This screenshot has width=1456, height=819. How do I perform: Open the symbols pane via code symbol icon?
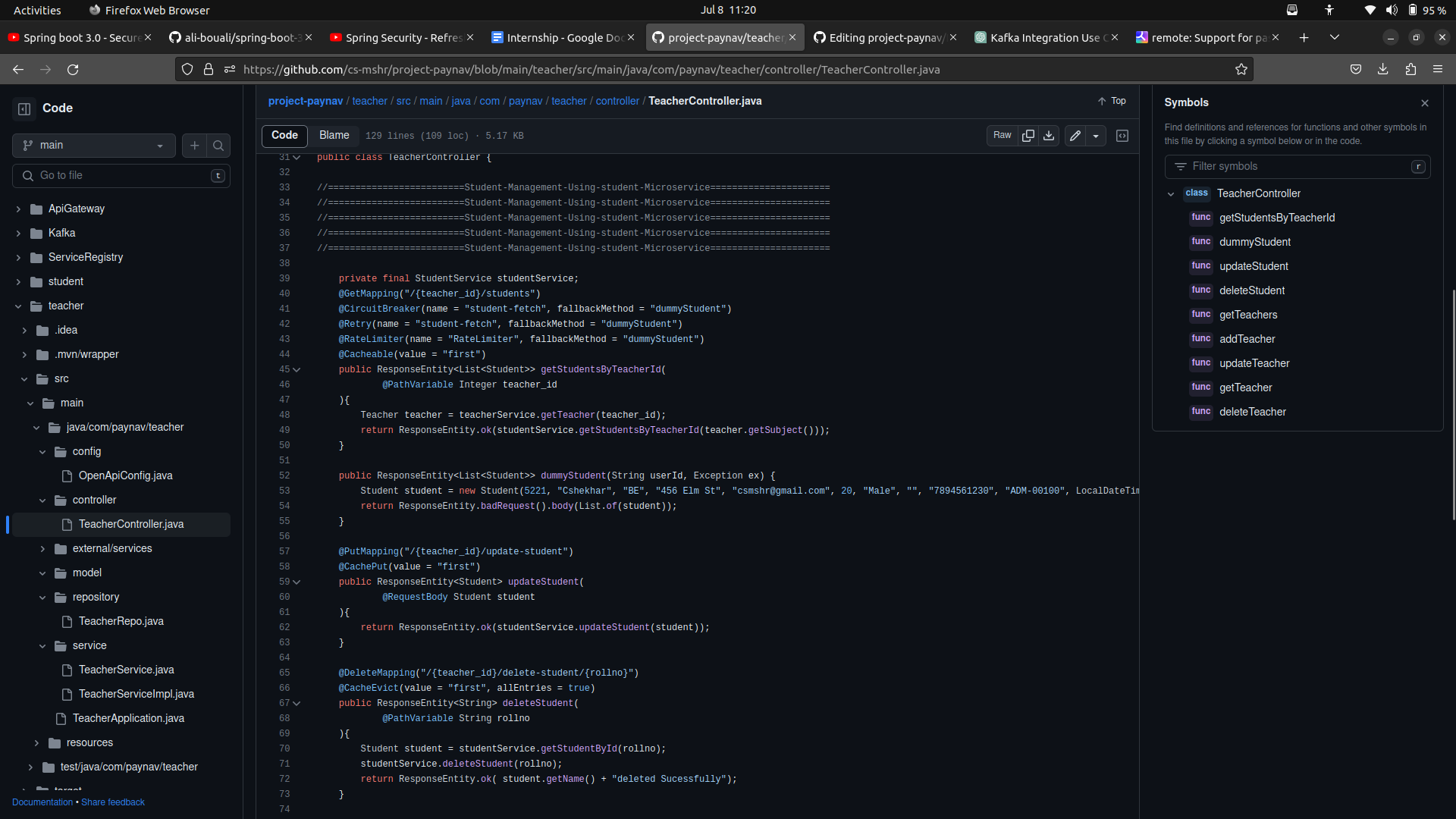(1123, 136)
